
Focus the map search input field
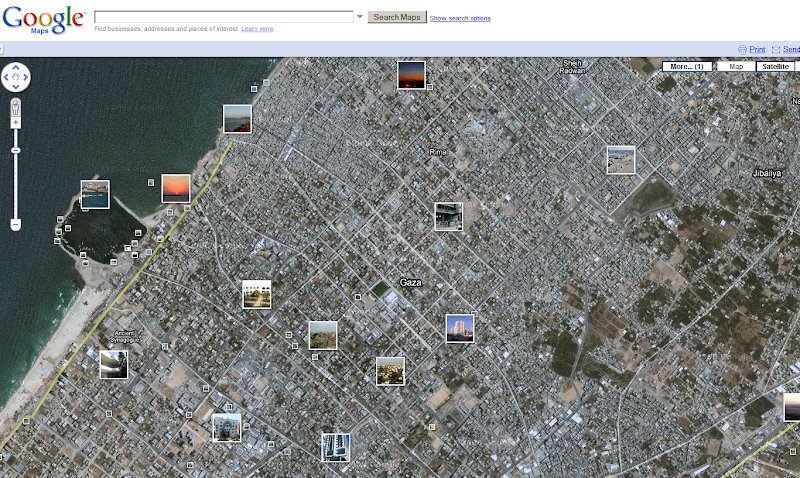coord(223,17)
